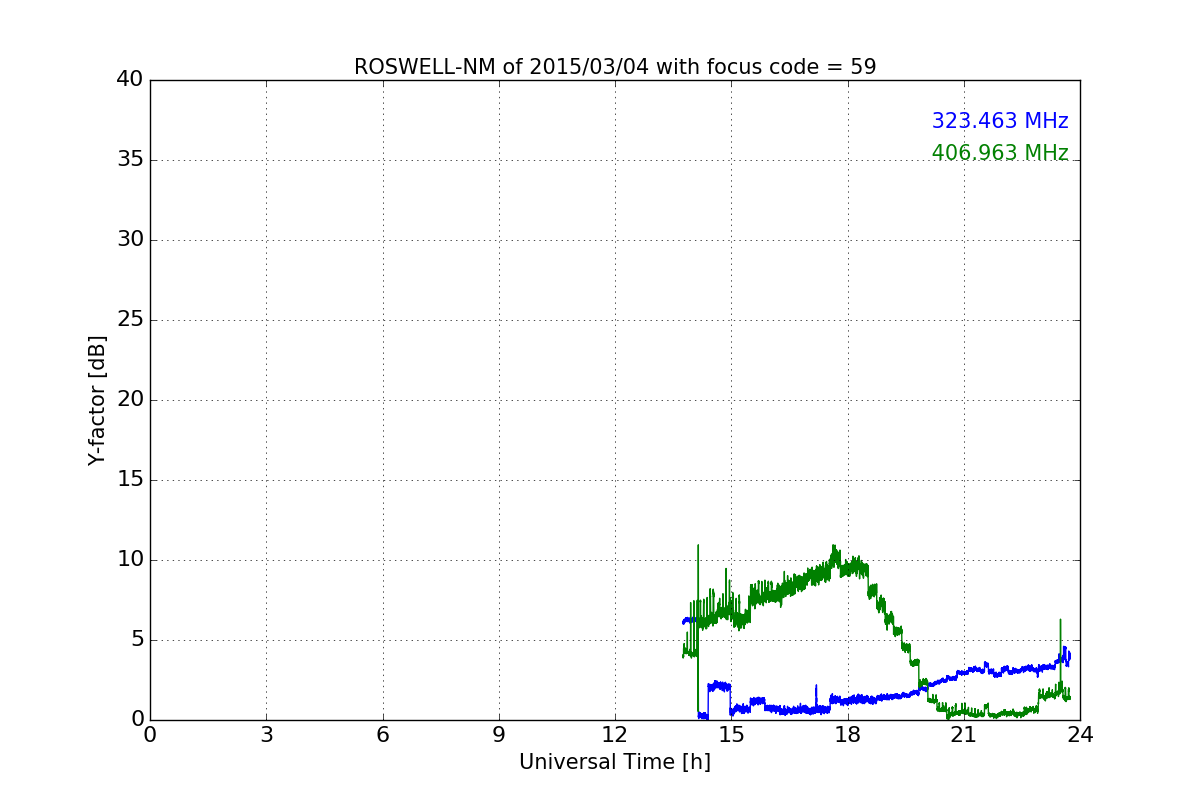Click the y-axis tick label 5
This screenshot has width=1200, height=800.
coord(137,639)
